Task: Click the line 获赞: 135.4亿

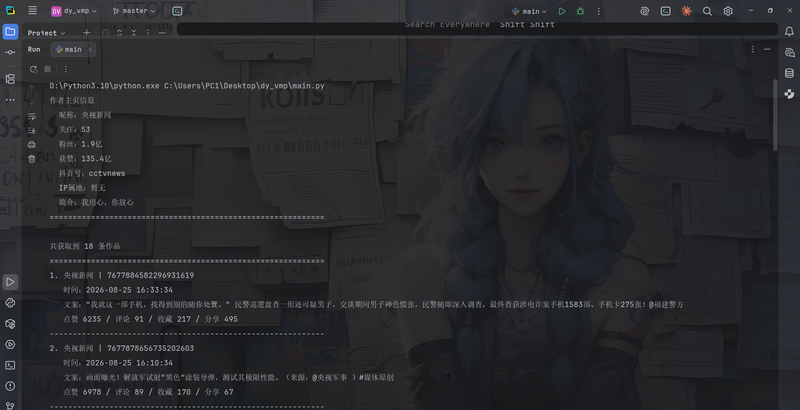Action: pyautogui.click(x=85, y=159)
